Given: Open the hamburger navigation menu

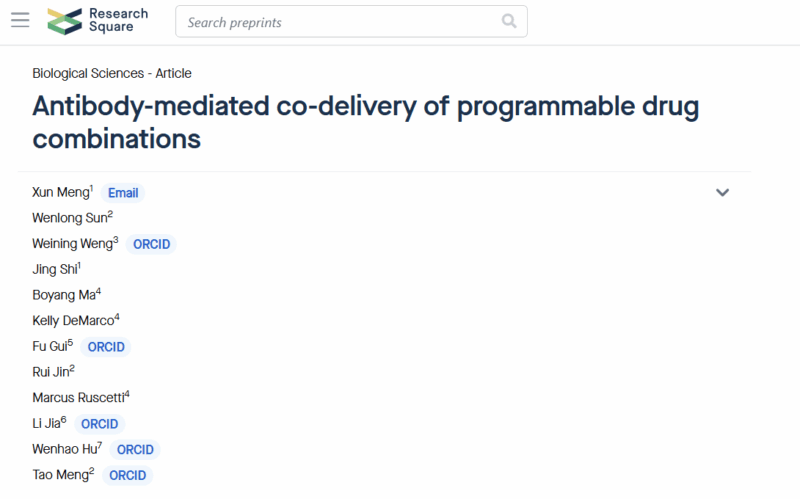Looking at the screenshot, I should (20, 21).
